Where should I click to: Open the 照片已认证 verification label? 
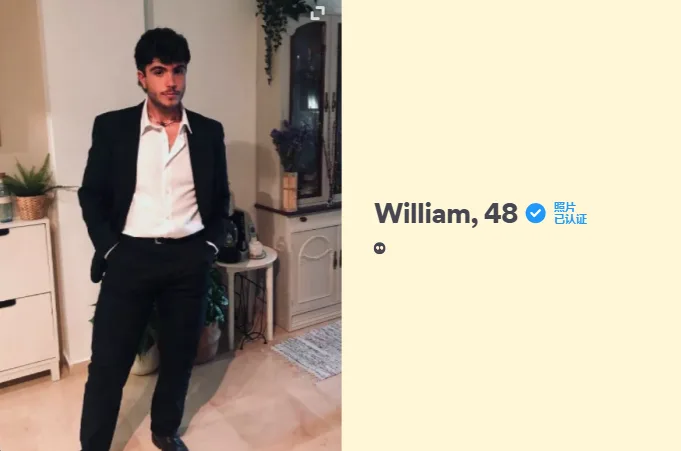pos(570,213)
